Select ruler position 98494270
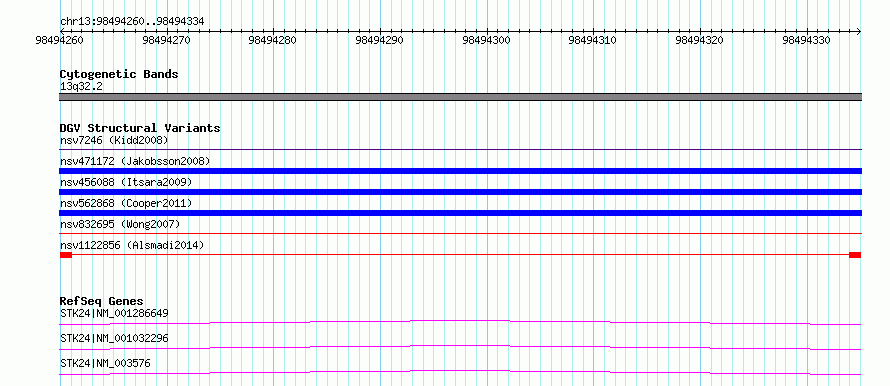The width and height of the screenshot is (890, 386). 166,40
